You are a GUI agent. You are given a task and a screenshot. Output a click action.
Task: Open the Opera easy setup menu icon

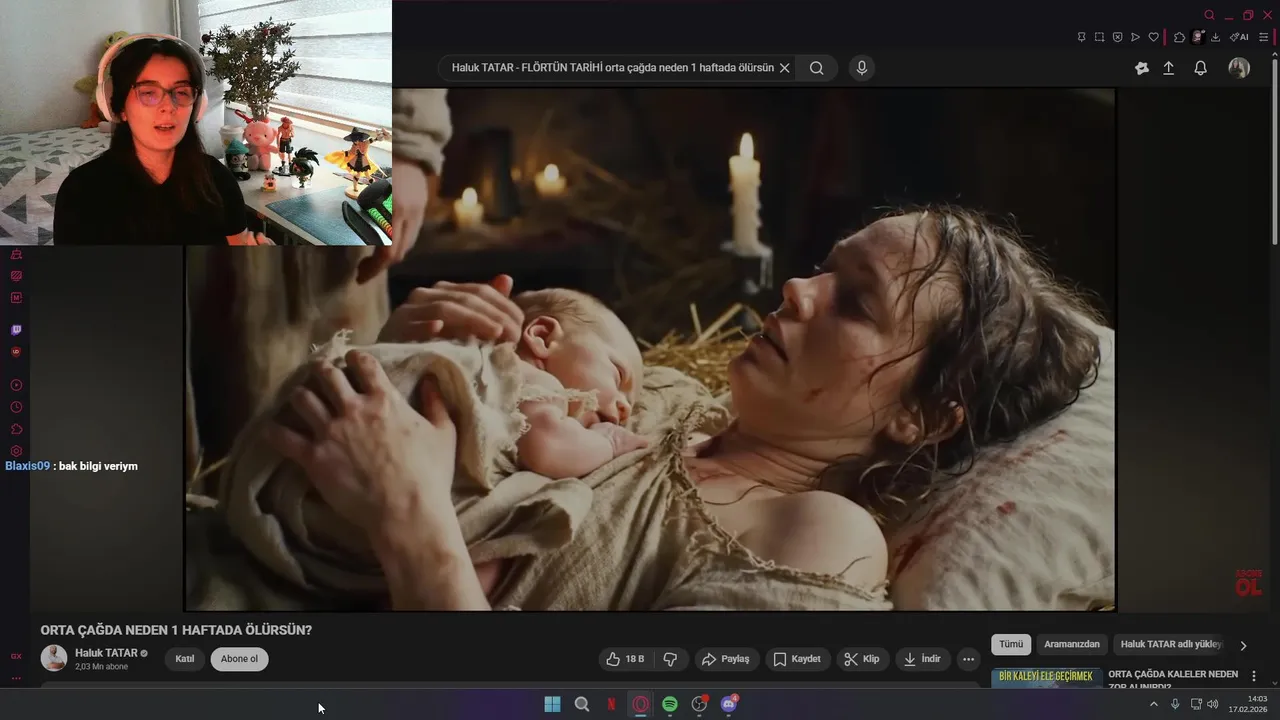coord(1264,37)
